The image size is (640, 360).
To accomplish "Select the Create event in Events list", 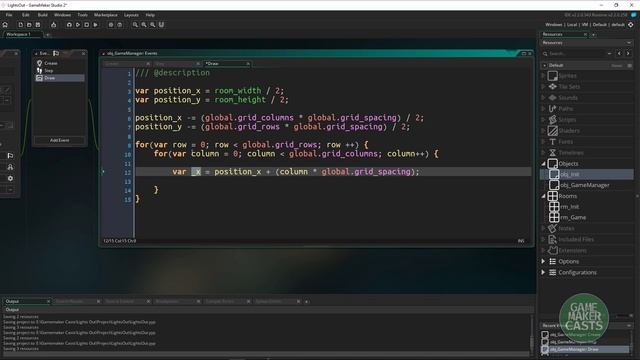I will pyautogui.click(x=60, y=63).
